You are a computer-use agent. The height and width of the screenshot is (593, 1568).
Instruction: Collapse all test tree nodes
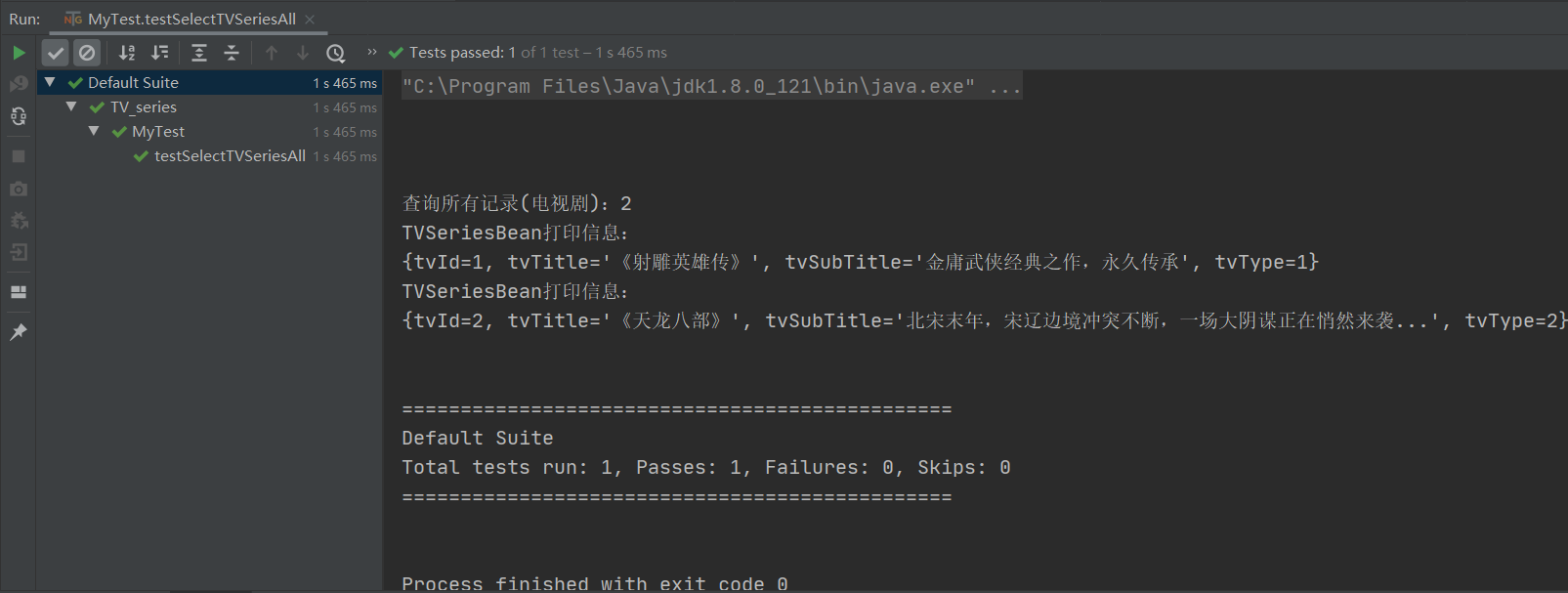coord(232,53)
